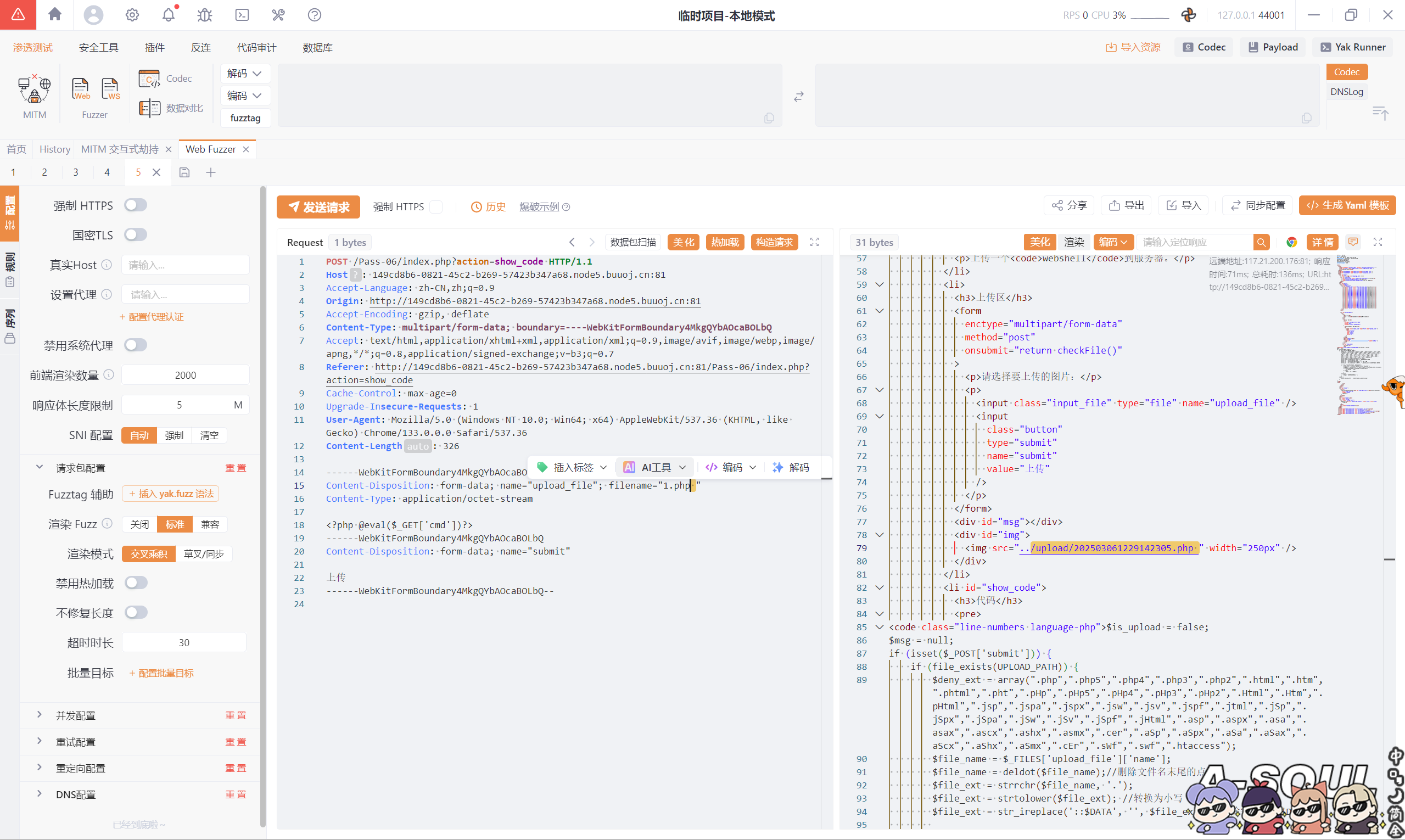Open the response 编码 dropdown button
Screen dimensions: 1405x840
tap(1113, 242)
